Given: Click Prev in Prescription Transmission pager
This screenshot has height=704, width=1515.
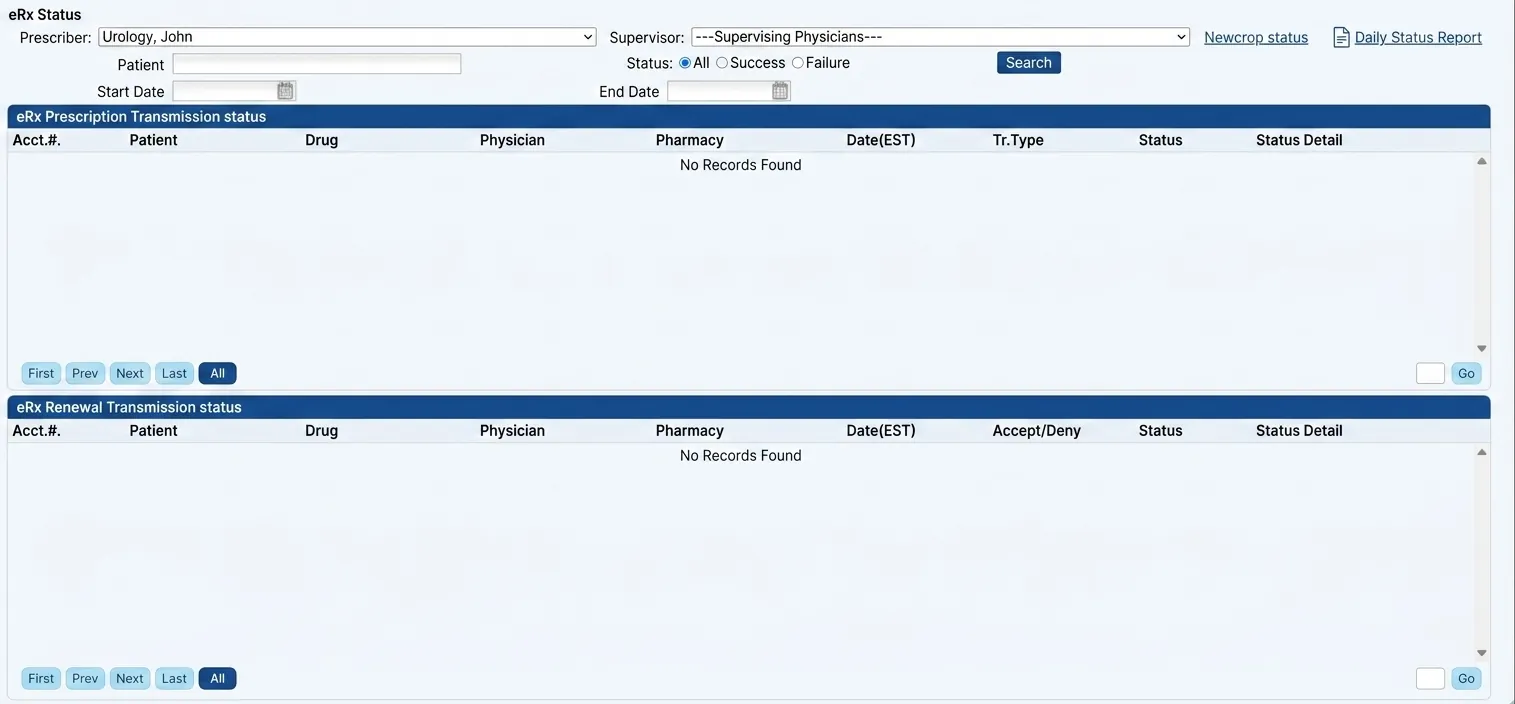Looking at the screenshot, I should [x=85, y=373].
